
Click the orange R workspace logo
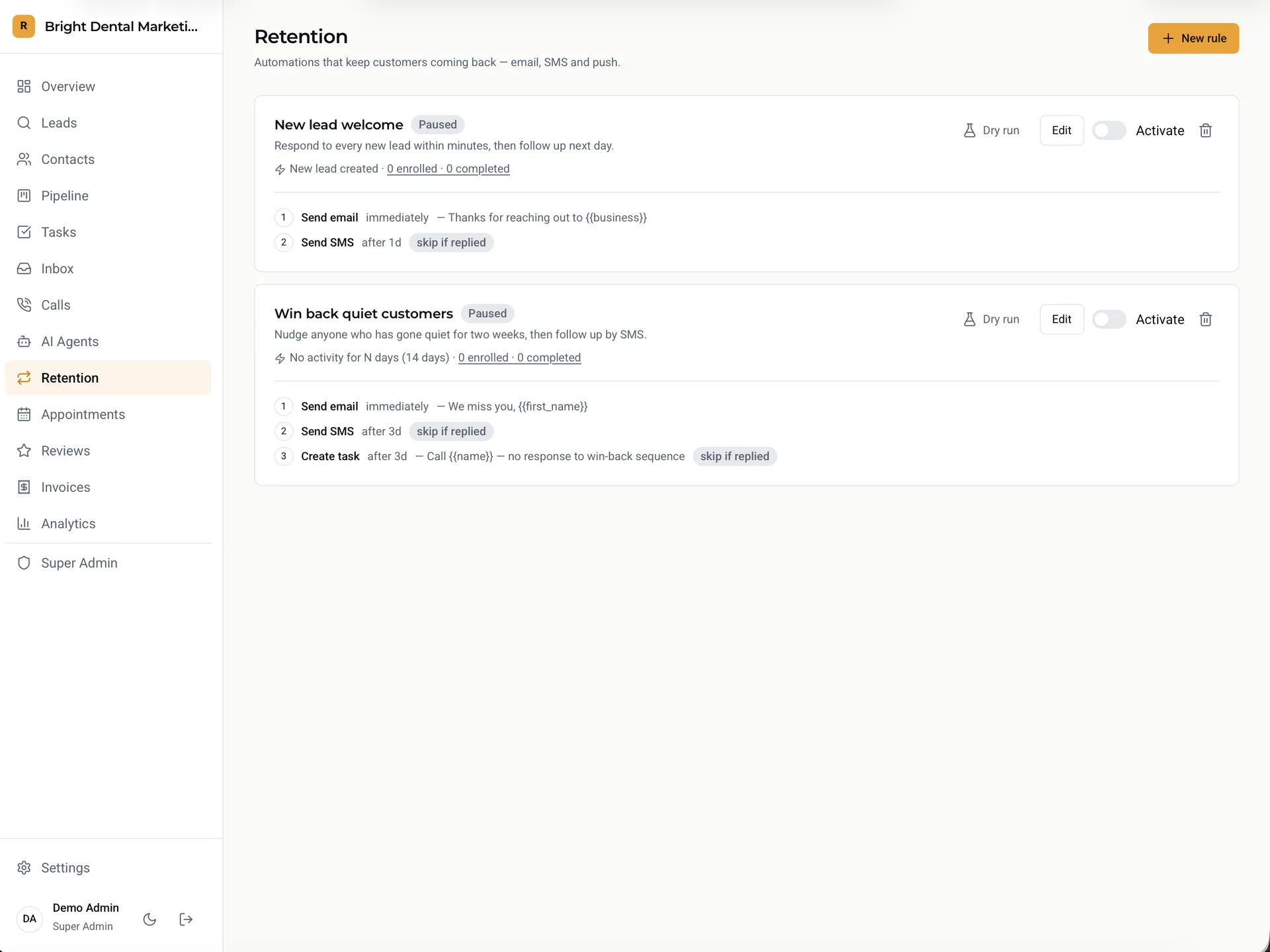click(24, 26)
